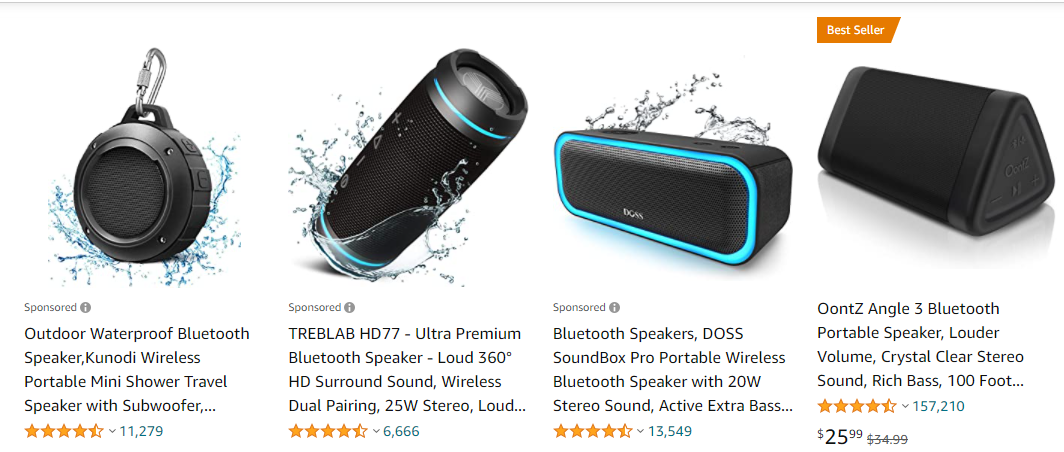Expand the rating chevron next to 6,666

point(377,431)
